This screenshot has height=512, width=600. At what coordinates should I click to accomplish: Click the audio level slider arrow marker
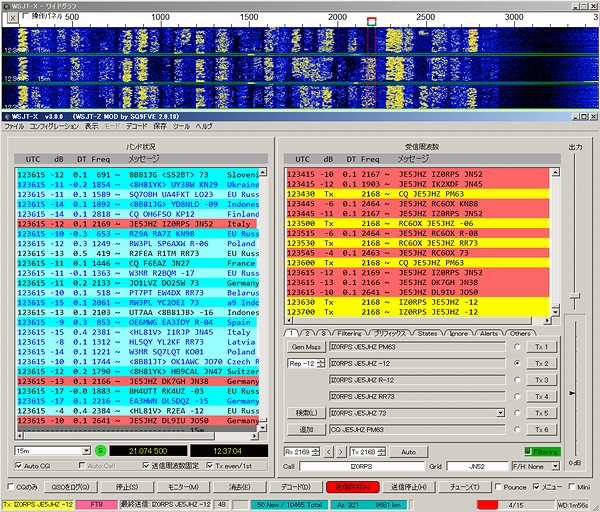[x=572, y=393]
